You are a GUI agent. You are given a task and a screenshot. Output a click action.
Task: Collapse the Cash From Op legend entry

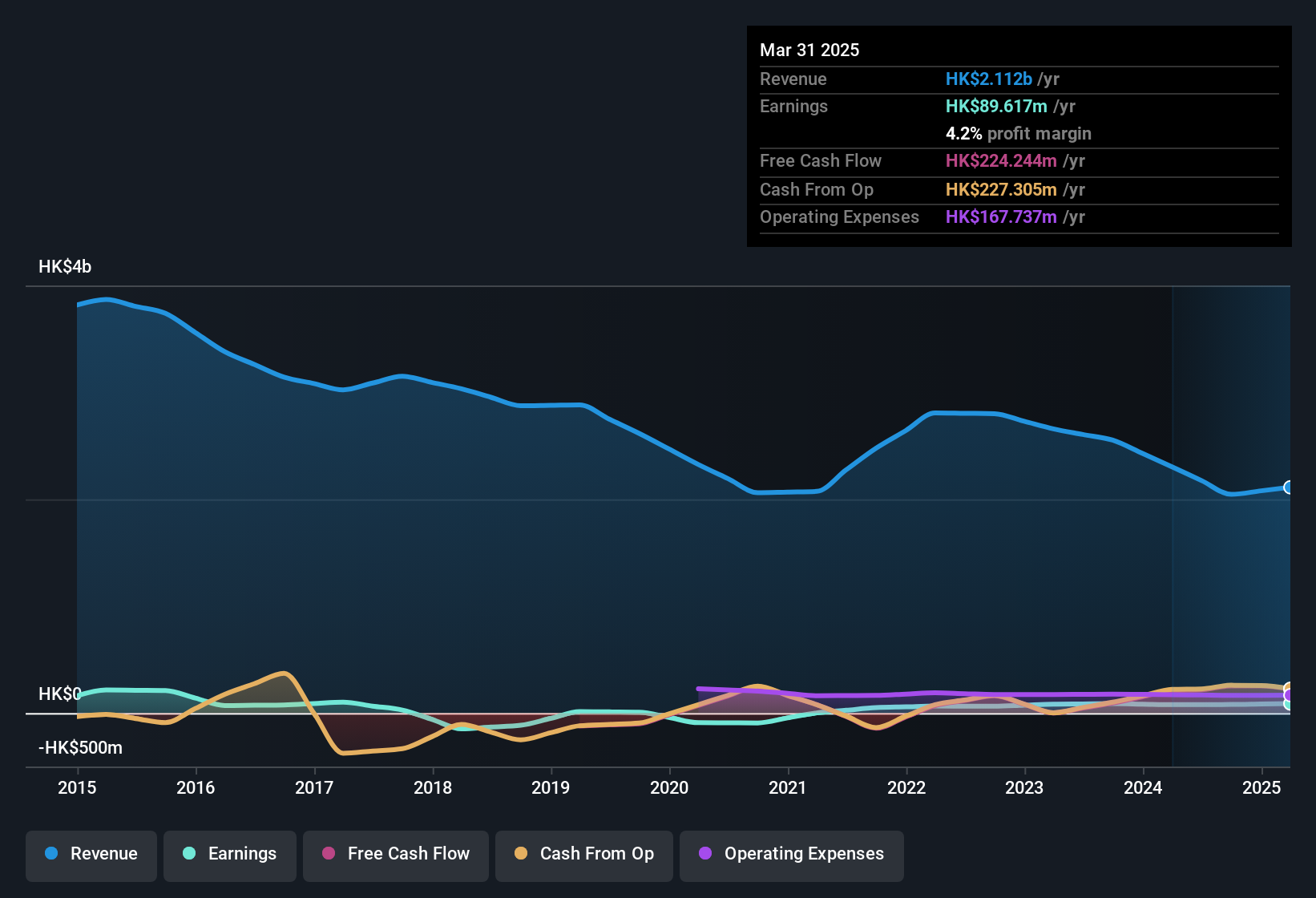click(583, 856)
